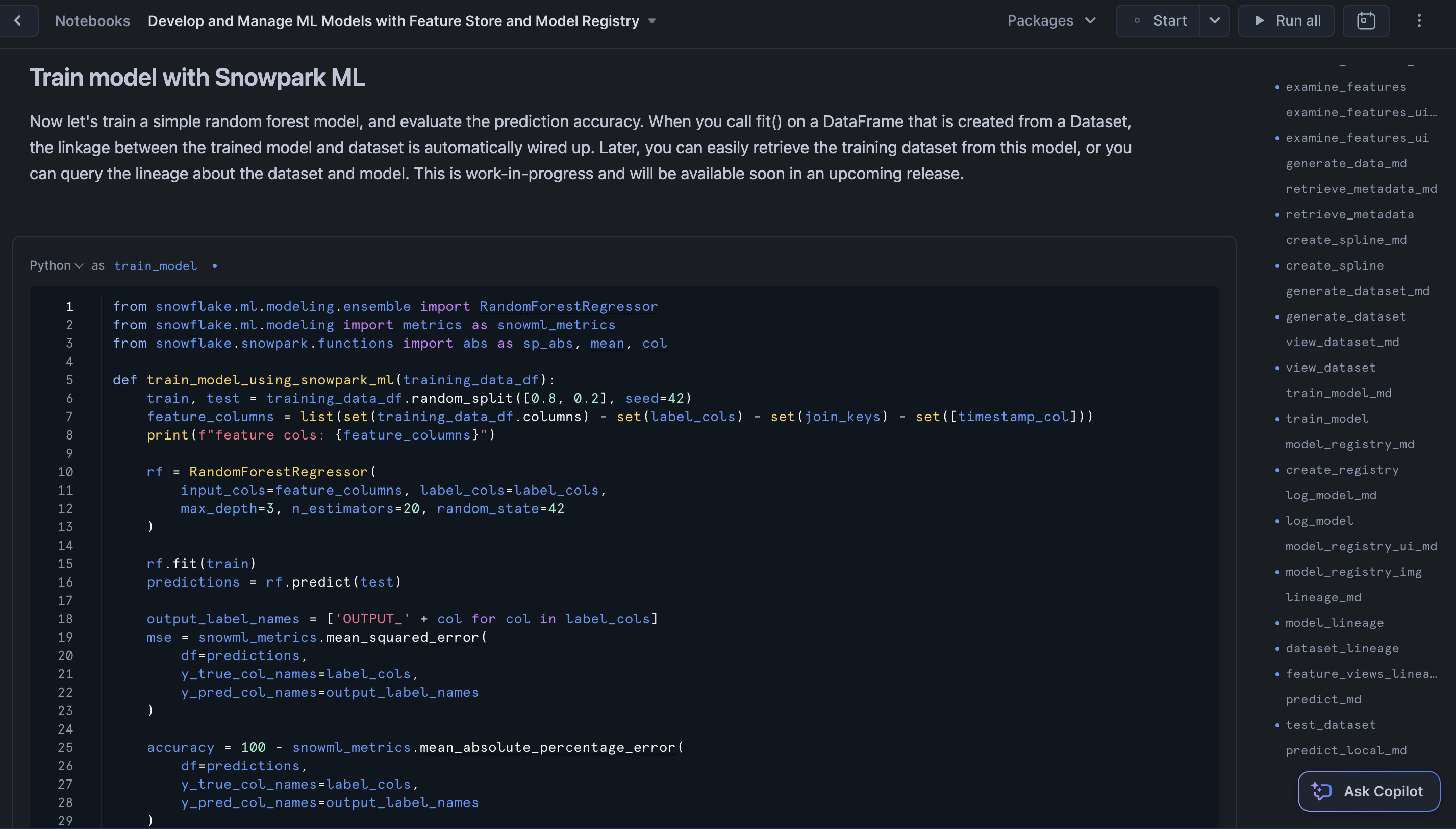Expand the notebook title dropdown arrow

652,21
